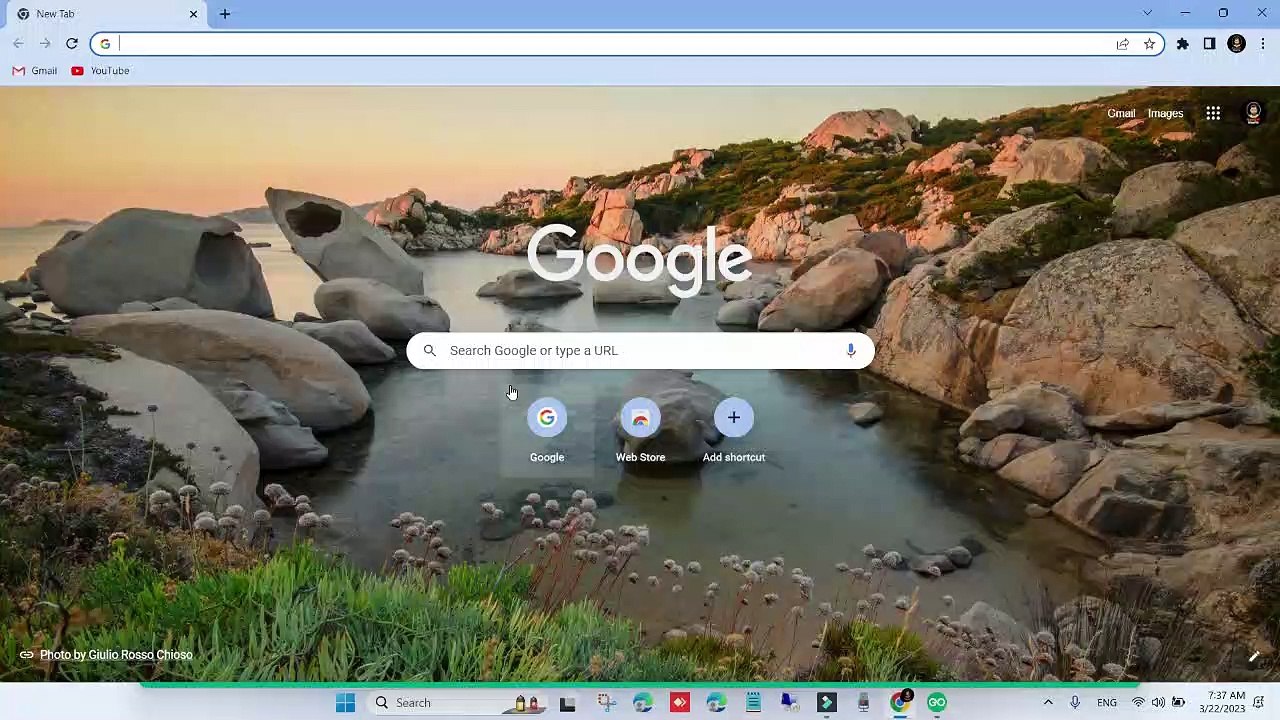Go forward using the forward arrow
Viewport: 1280px width, 720px height.
(x=45, y=43)
